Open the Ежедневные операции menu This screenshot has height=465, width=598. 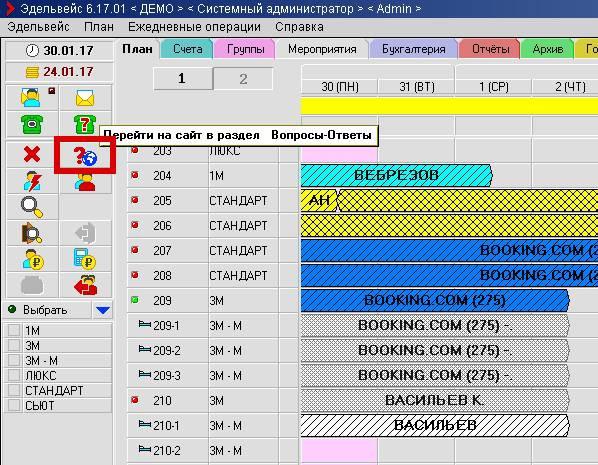(x=194, y=27)
